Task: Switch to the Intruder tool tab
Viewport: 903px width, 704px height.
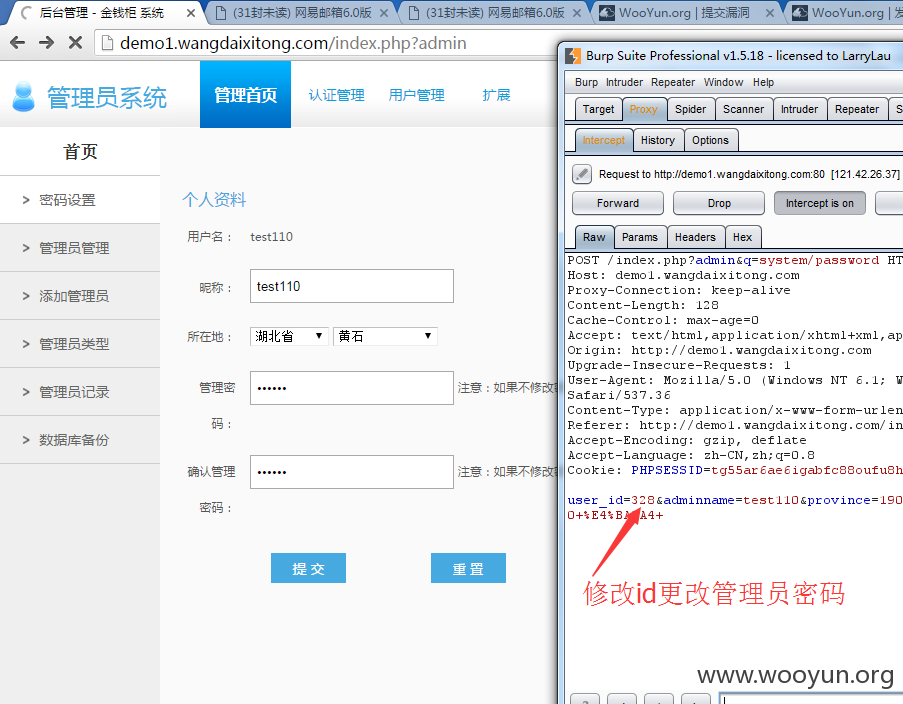Action: tap(799, 109)
